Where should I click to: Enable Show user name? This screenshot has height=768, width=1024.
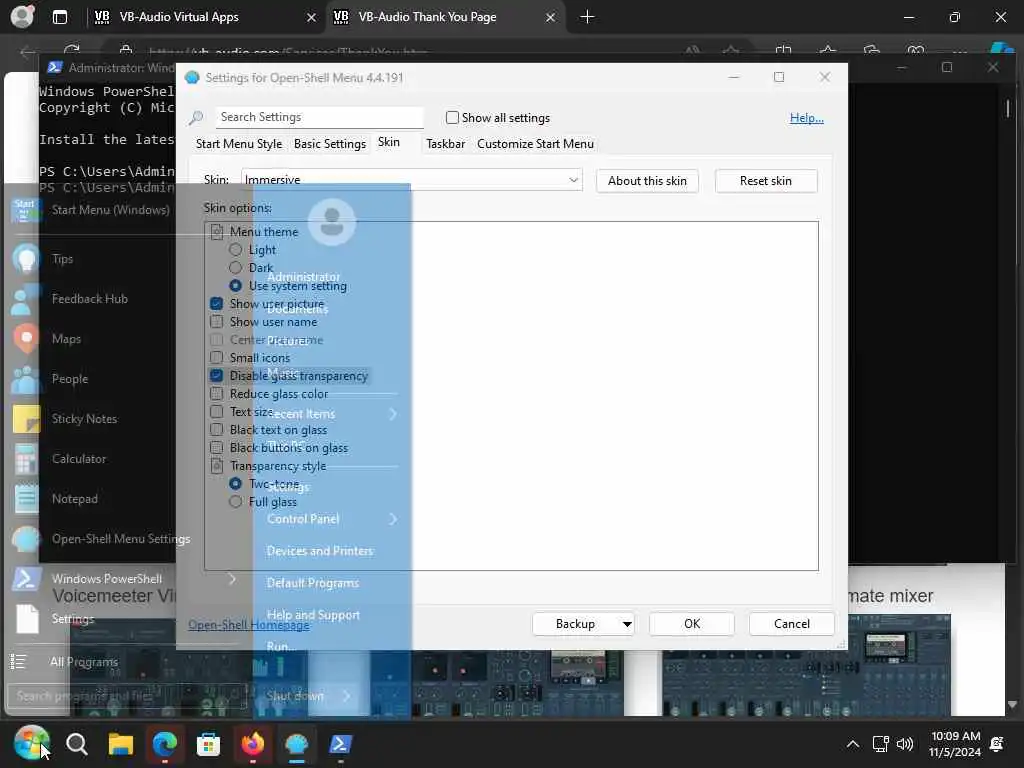tap(217, 322)
